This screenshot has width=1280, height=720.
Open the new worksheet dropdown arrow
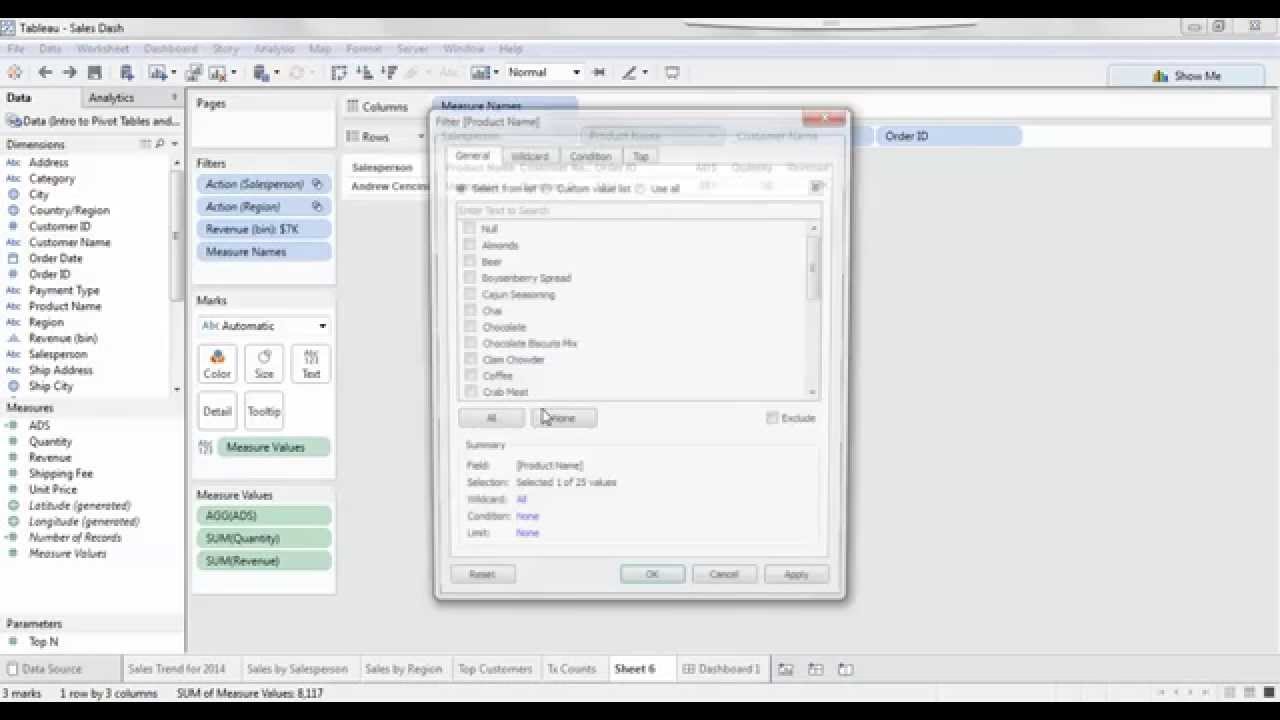coord(173,72)
